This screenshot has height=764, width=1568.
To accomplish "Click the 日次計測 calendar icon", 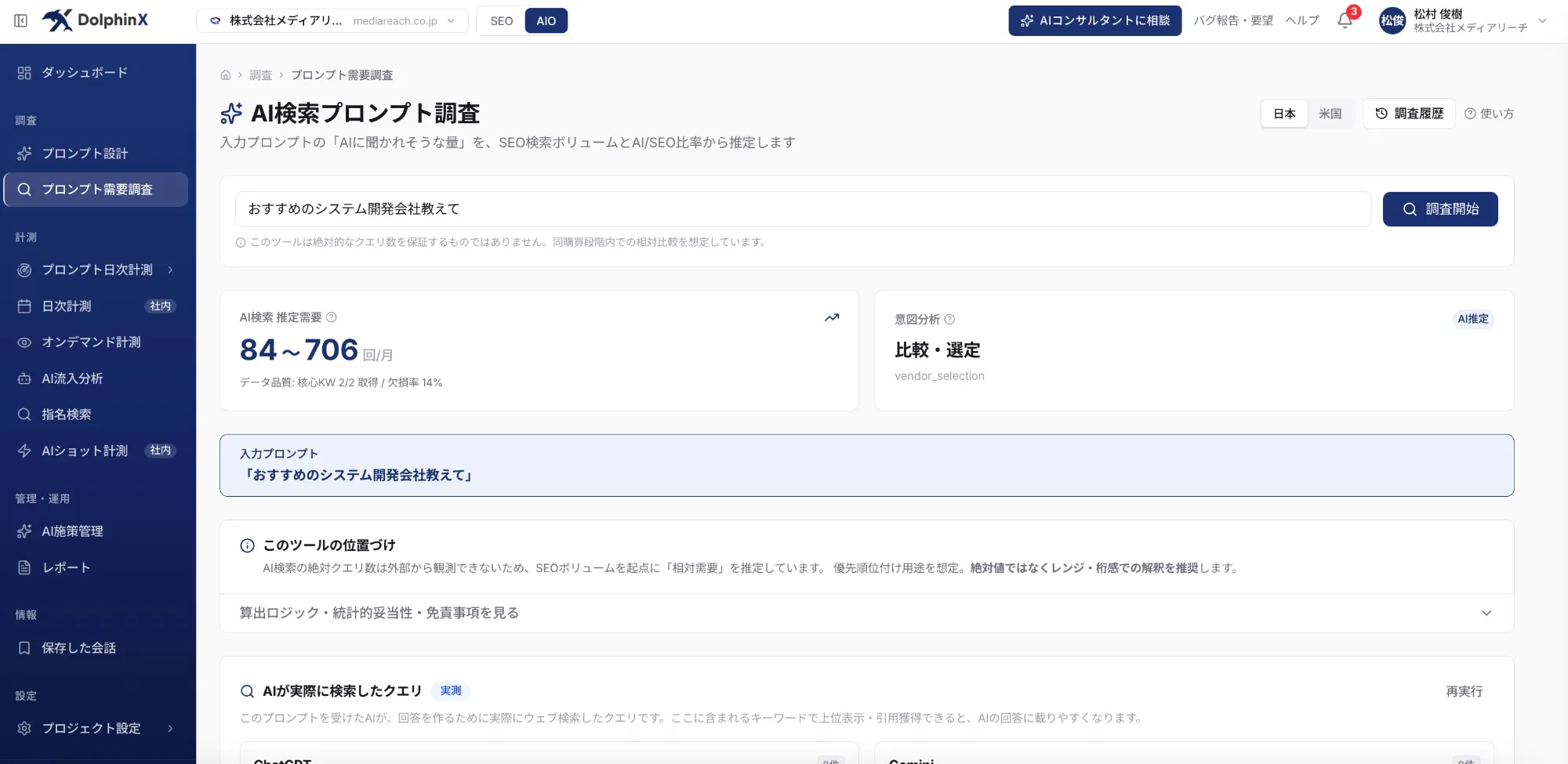I will 24,306.
